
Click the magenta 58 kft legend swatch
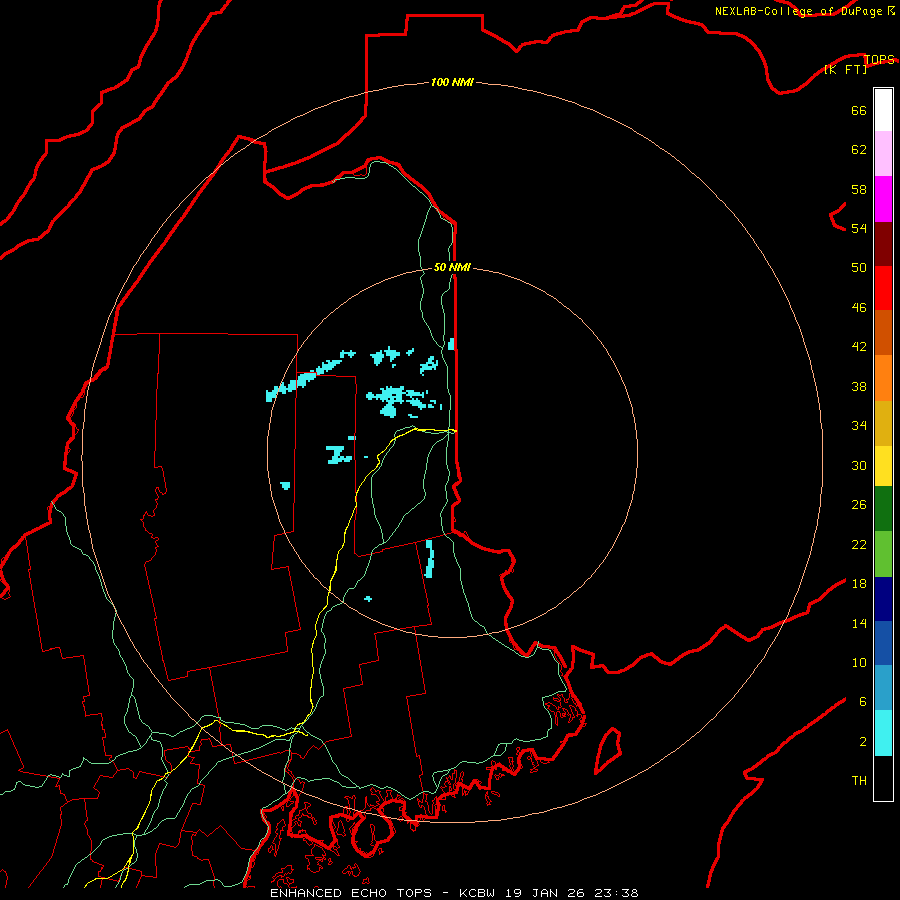pos(883,199)
